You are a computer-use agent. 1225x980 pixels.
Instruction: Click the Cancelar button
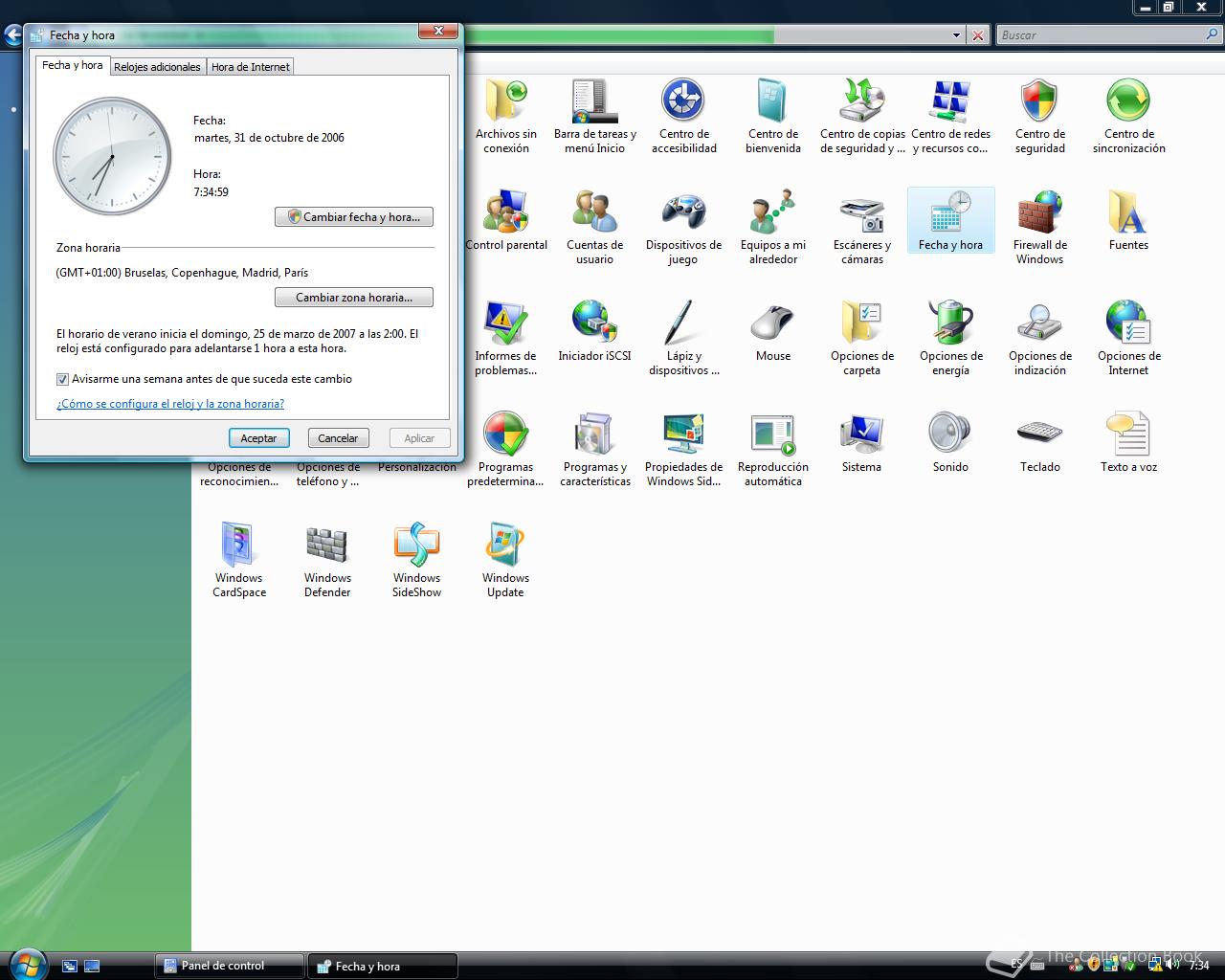click(x=338, y=438)
